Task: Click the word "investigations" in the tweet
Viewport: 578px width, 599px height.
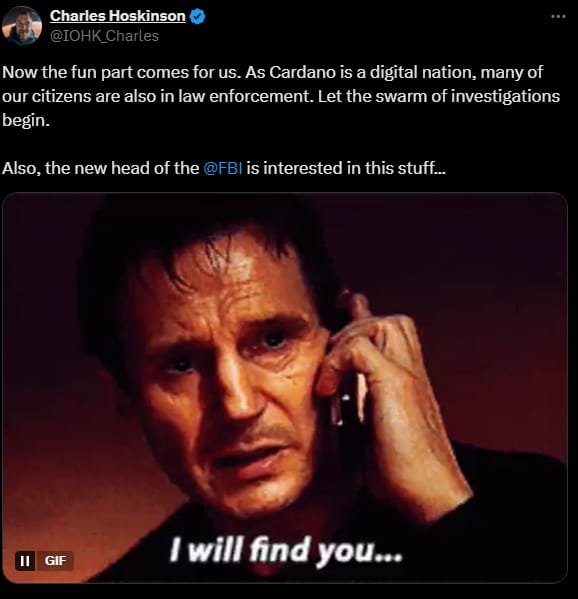Action: [x=505, y=96]
